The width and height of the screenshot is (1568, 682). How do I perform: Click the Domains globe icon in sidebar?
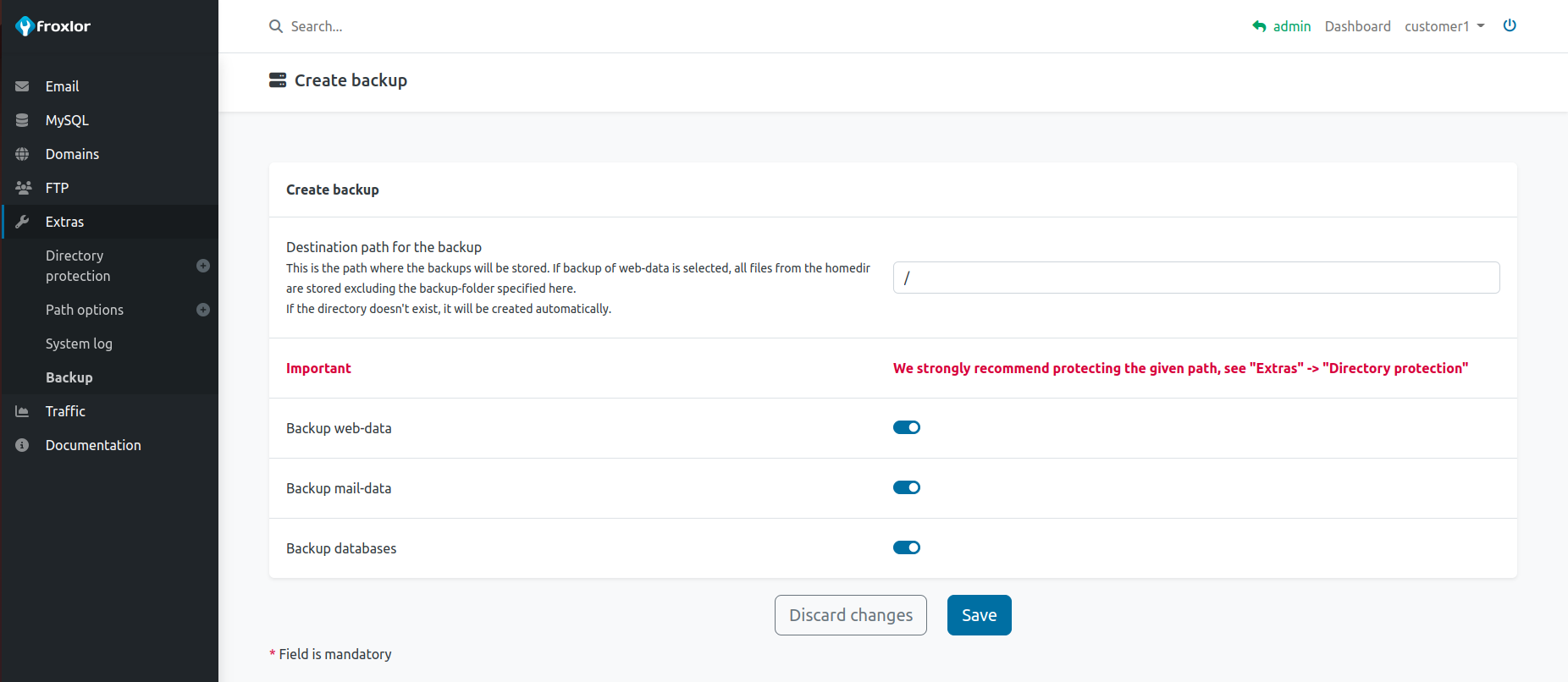(x=22, y=154)
